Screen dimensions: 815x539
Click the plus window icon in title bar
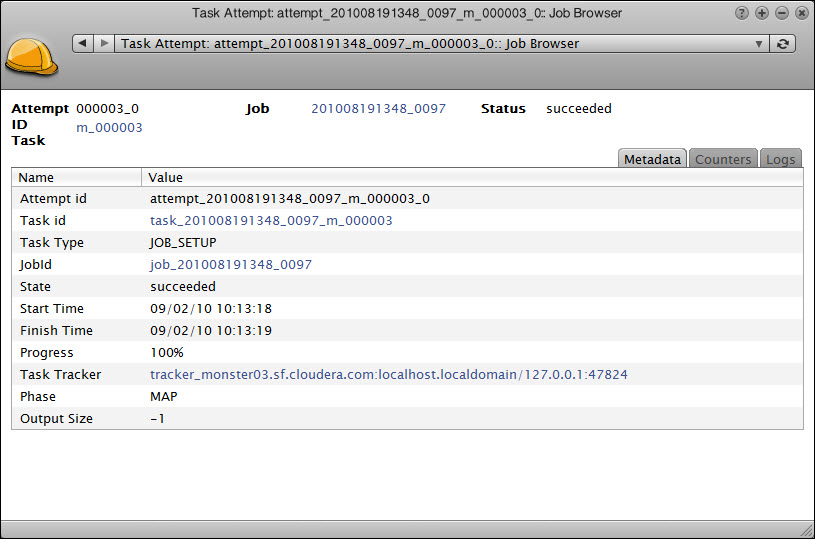[761, 13]
